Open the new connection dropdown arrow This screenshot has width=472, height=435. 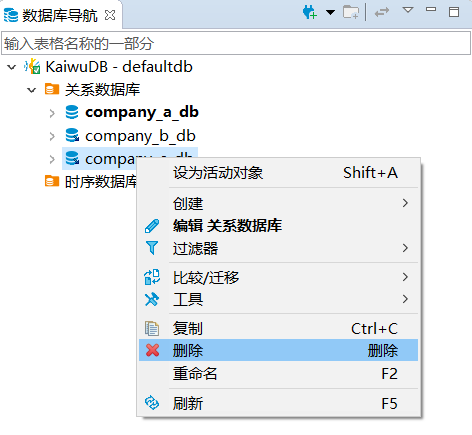[330, 13]
